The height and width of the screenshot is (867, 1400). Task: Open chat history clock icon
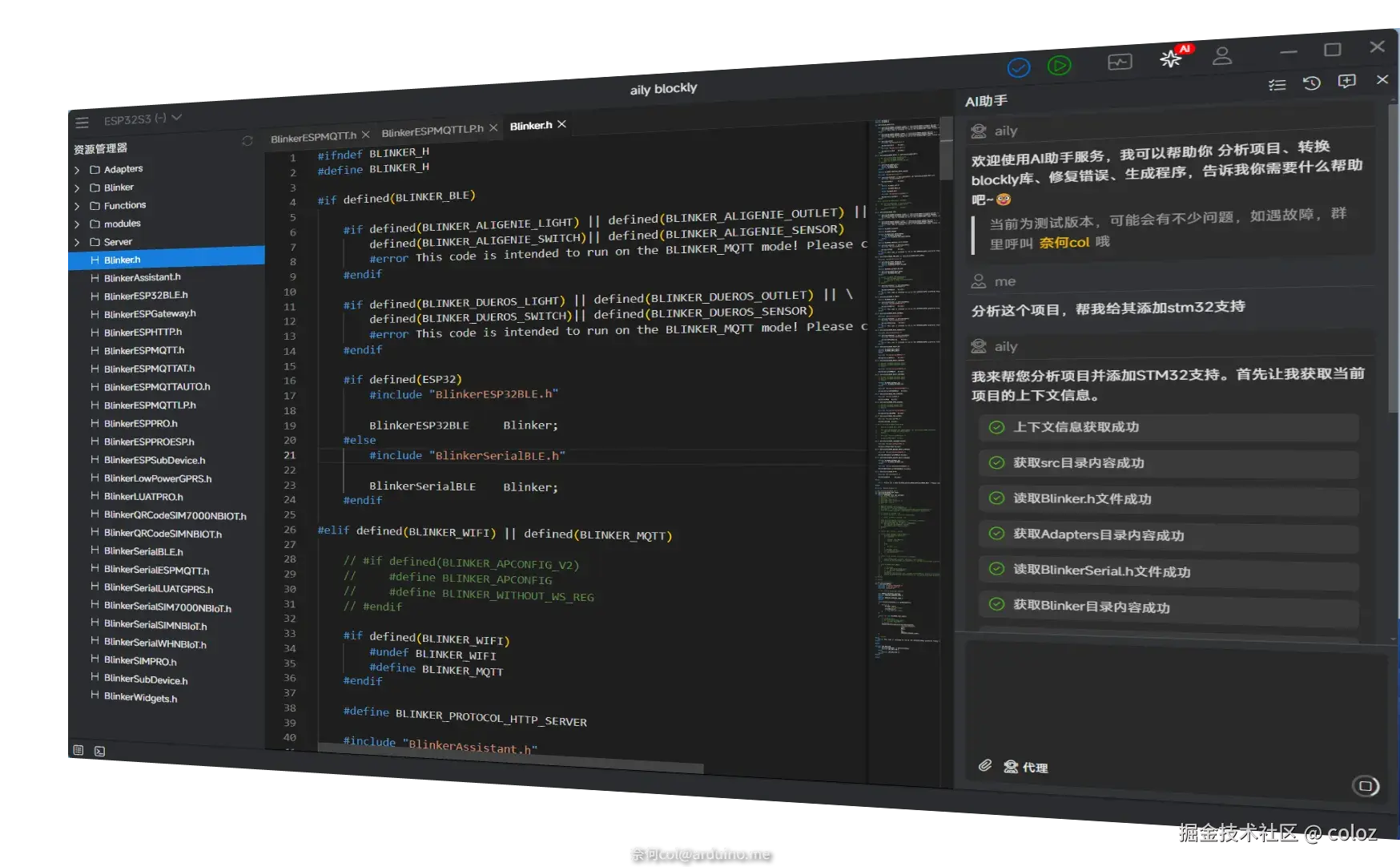[1312, 83]
